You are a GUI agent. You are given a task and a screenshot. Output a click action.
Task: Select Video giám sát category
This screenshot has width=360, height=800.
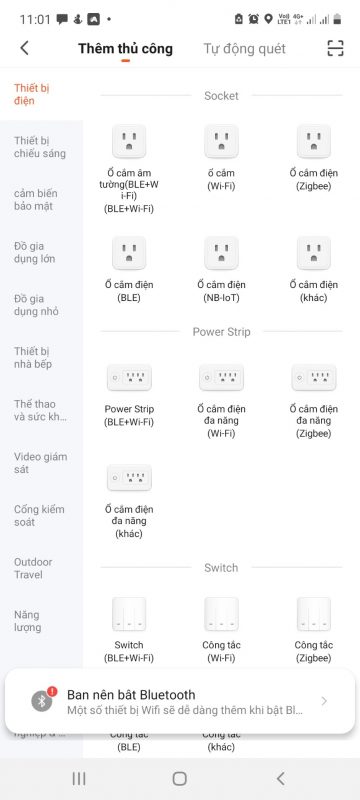40,463
